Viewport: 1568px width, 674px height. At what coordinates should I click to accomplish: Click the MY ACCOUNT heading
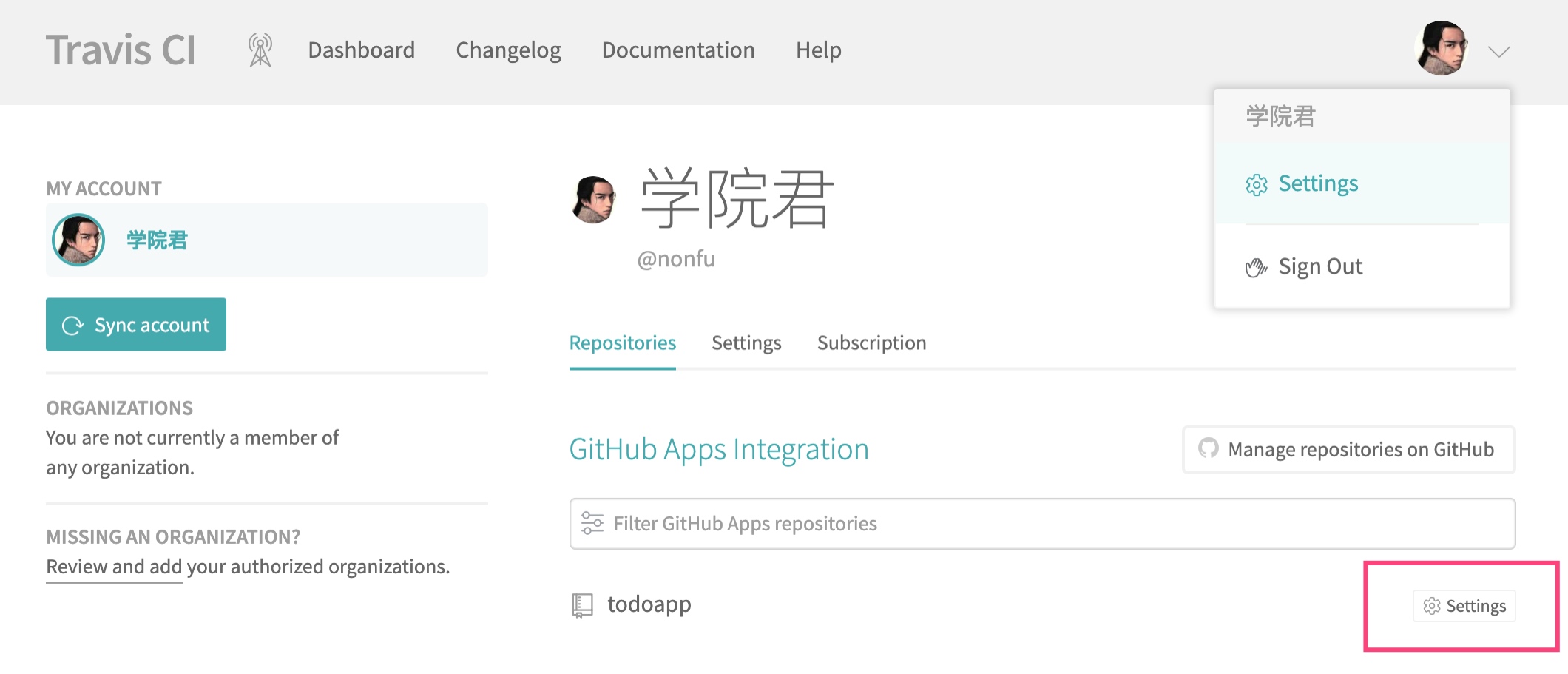[x=104, y=189]
